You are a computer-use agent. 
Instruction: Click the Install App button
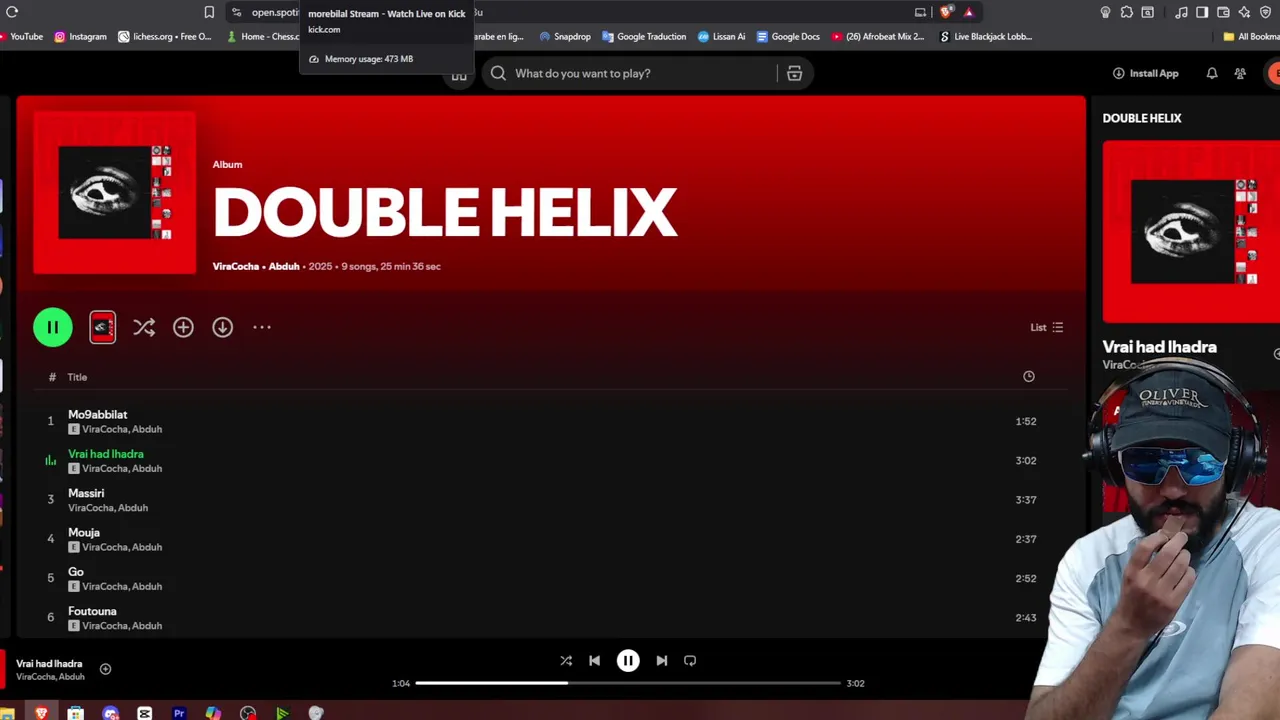tap(1145, 73)
